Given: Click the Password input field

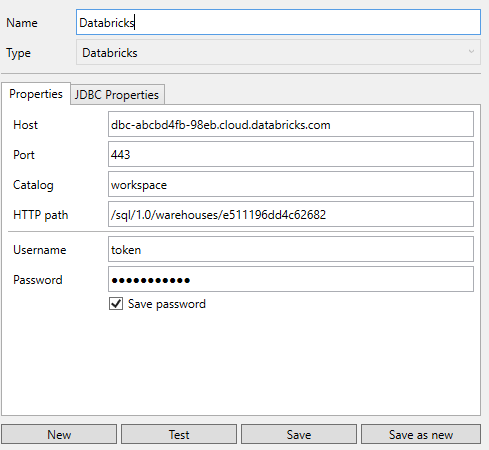Looking at the screenshot, I should point(291,279).
